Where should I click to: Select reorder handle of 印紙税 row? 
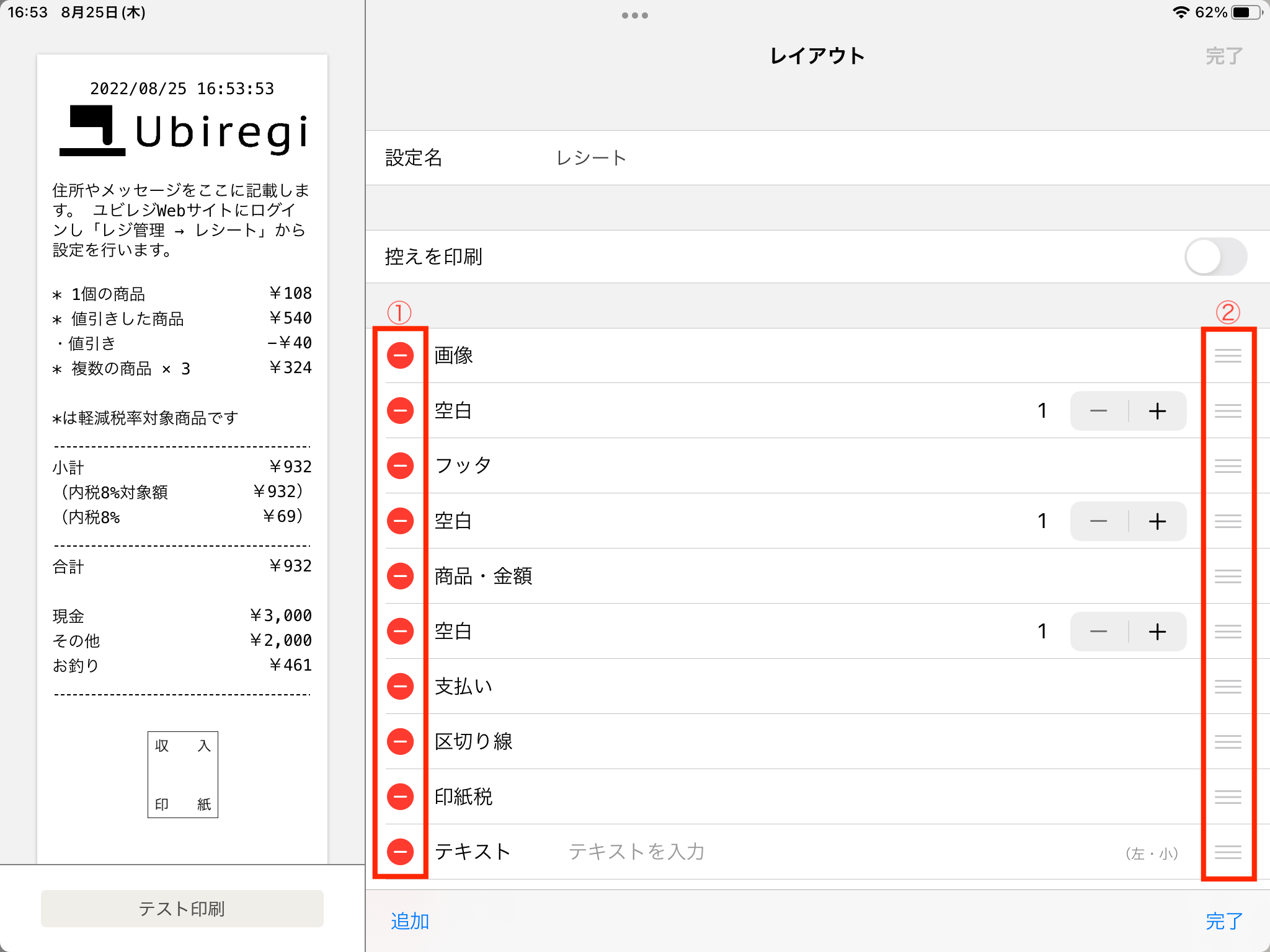1228,796
